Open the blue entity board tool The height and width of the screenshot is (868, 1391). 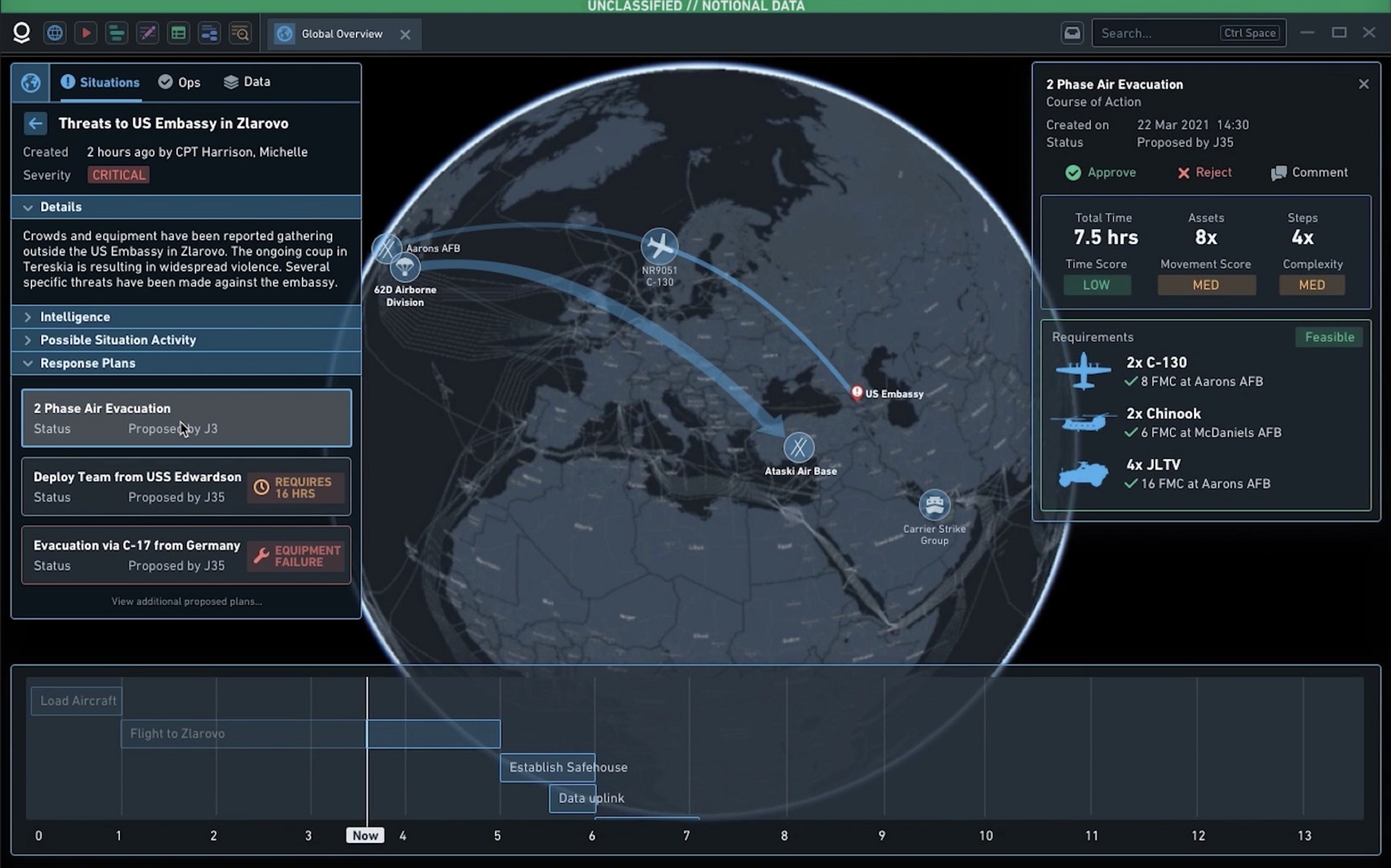tap(209, 33)
